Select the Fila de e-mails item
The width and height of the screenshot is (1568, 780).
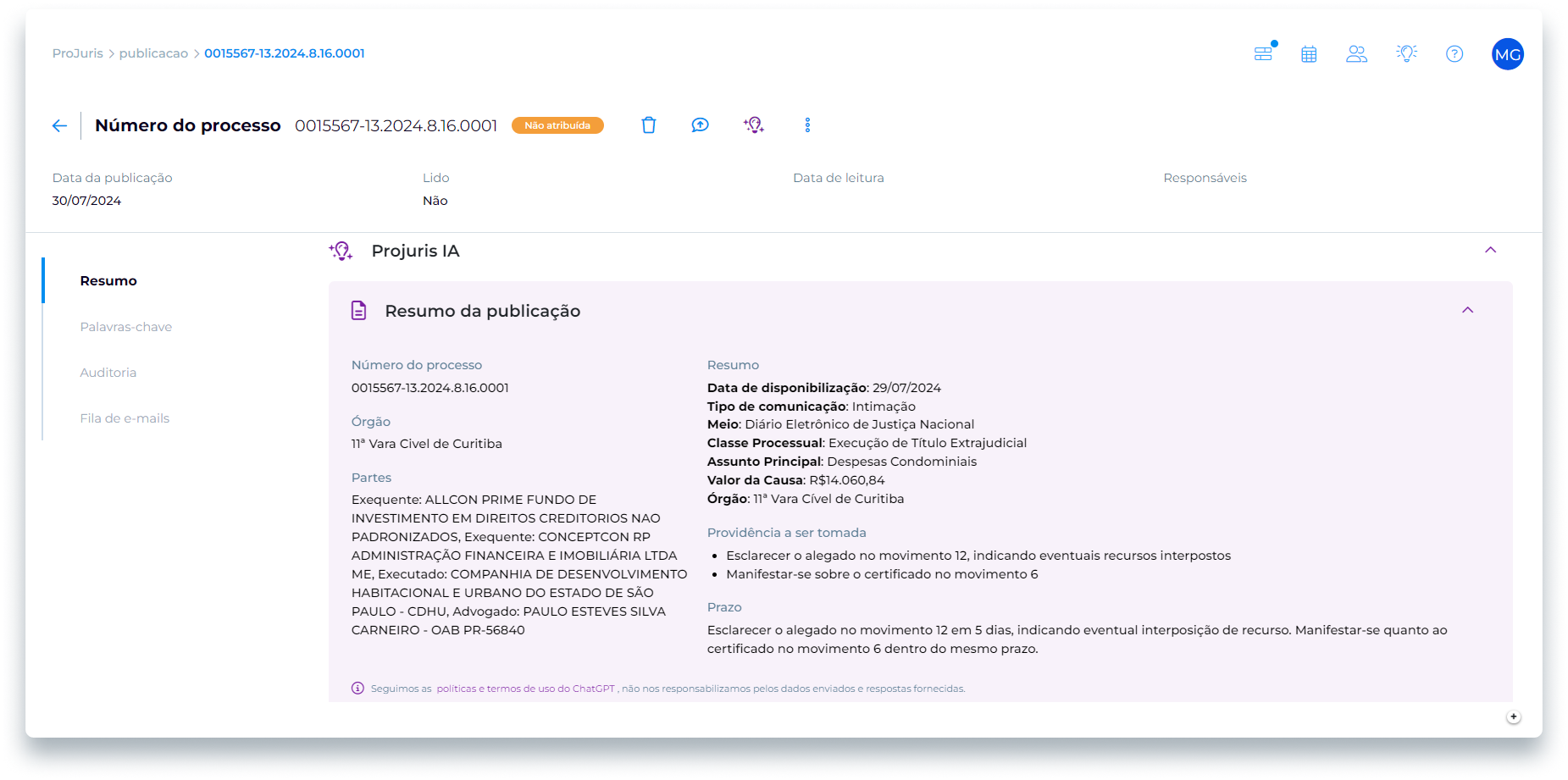point(125,418)
